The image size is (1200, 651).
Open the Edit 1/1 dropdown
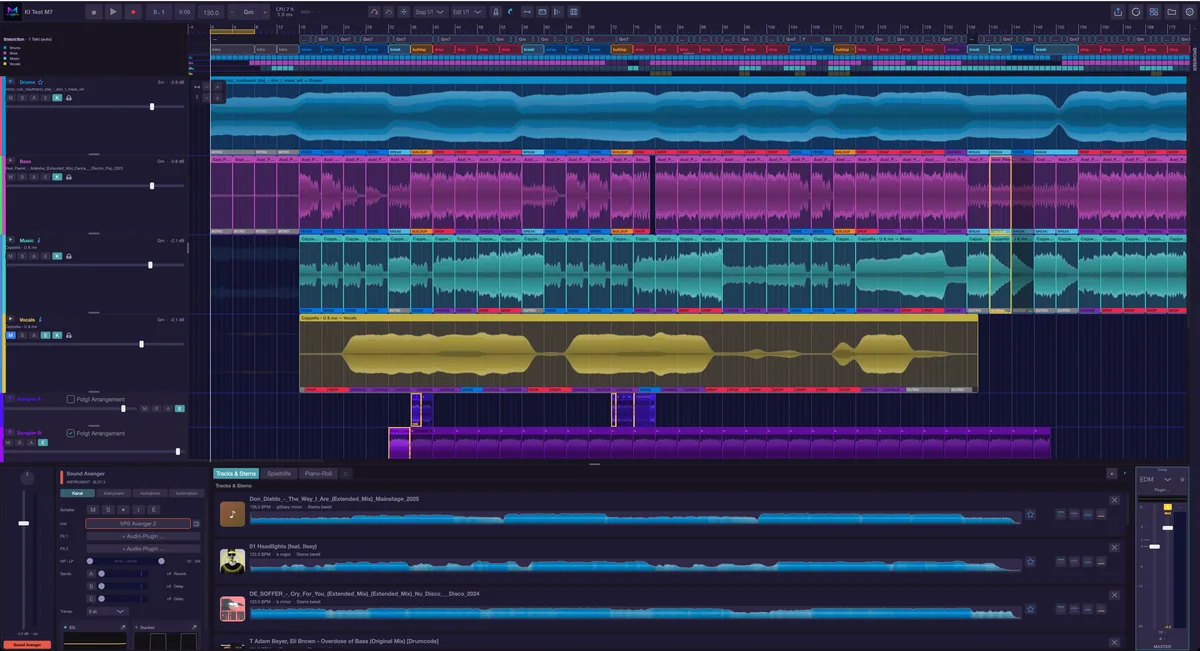[468, 12]
